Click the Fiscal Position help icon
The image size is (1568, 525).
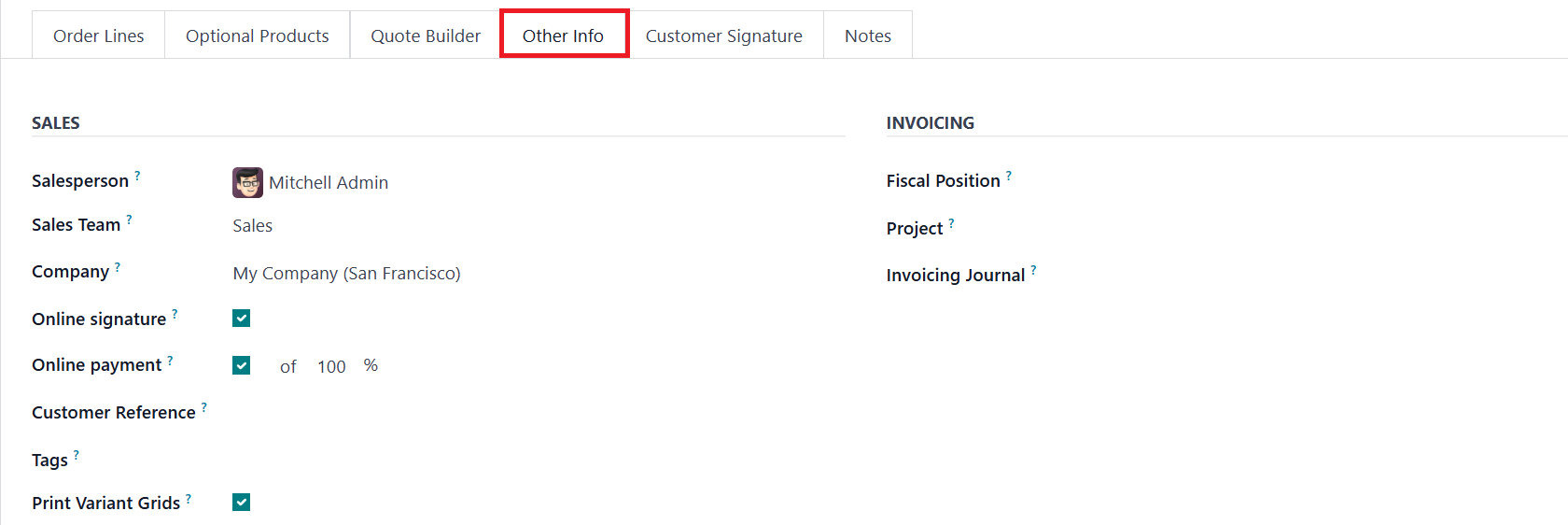[1009, 175]
